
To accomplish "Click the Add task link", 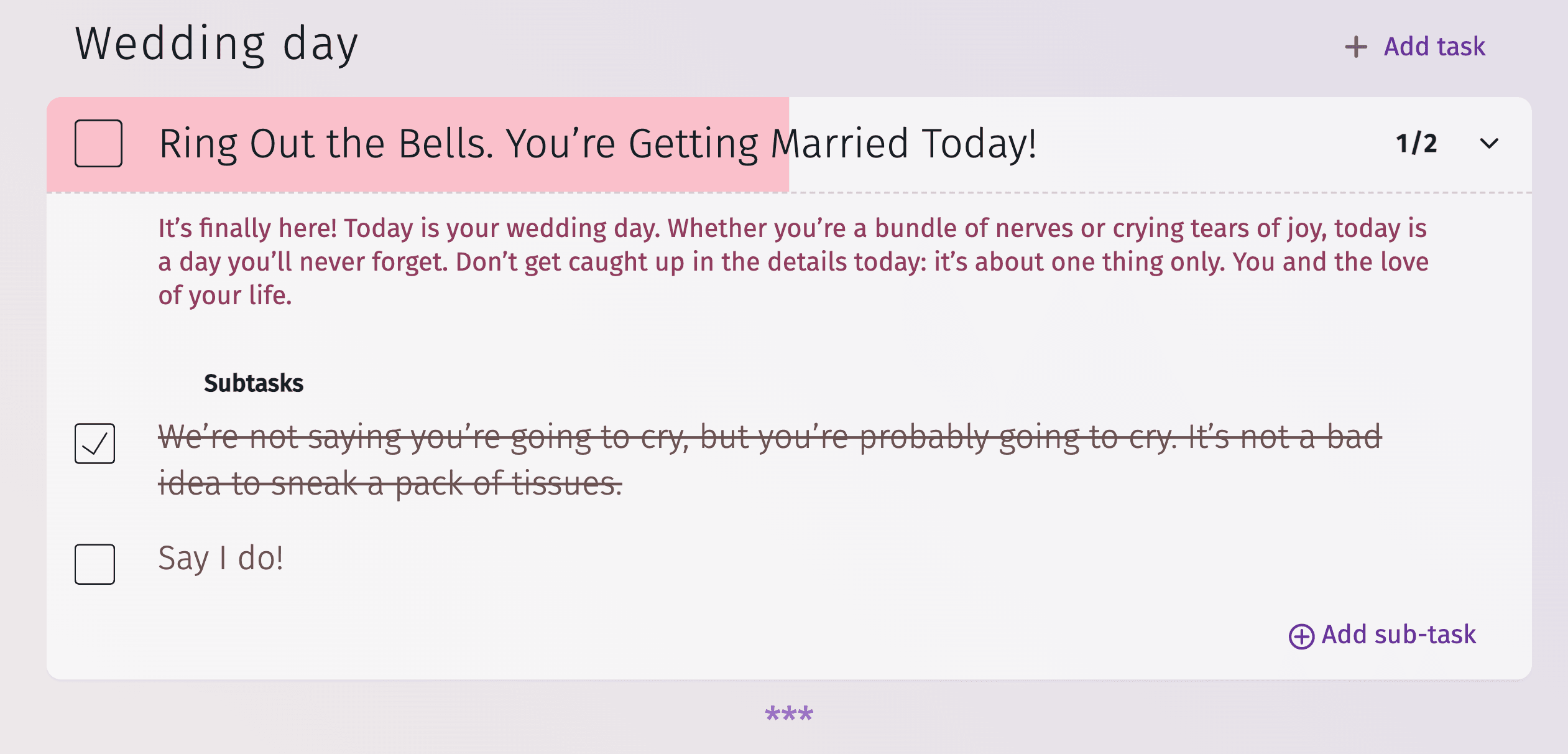I will click(1434, 47).
